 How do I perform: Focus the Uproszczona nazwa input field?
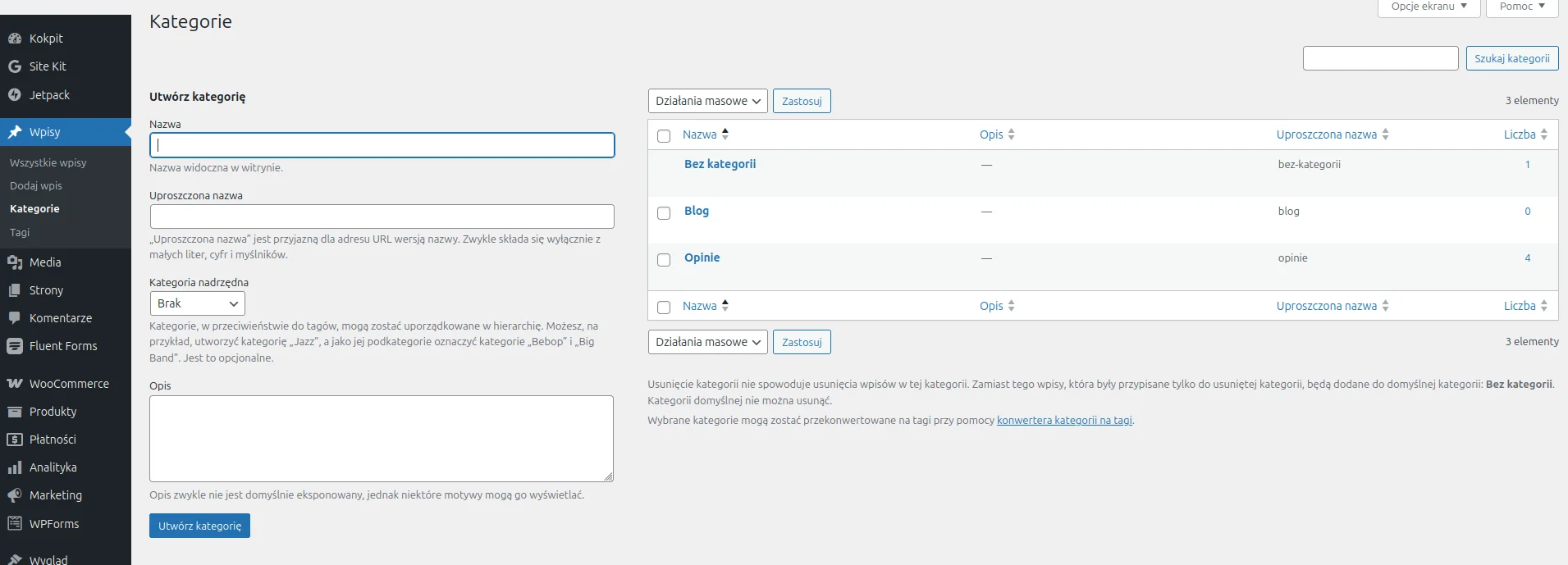click(x=382, y=216)
